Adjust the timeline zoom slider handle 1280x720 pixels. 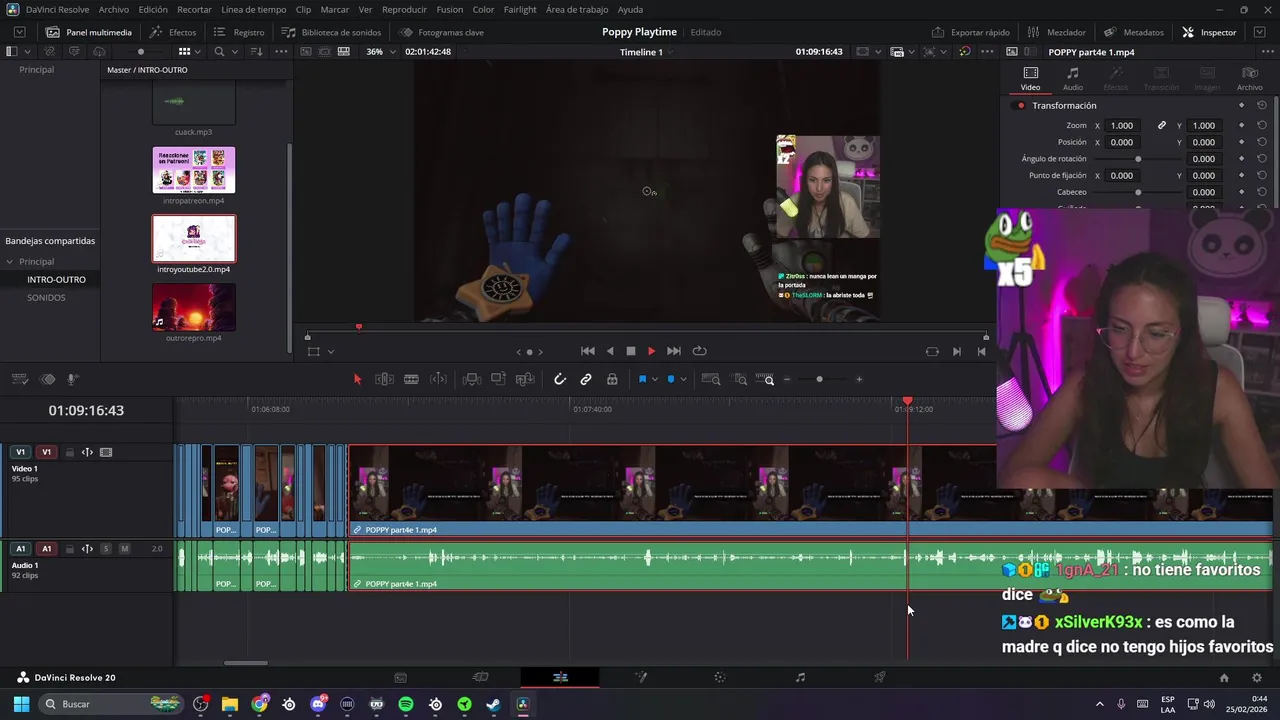[x=819, y=379]
